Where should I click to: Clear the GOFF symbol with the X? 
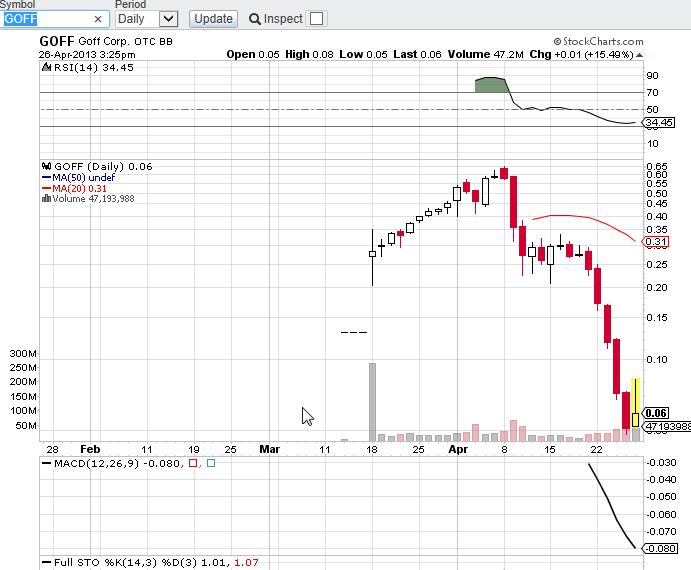[x=98, y=19]
